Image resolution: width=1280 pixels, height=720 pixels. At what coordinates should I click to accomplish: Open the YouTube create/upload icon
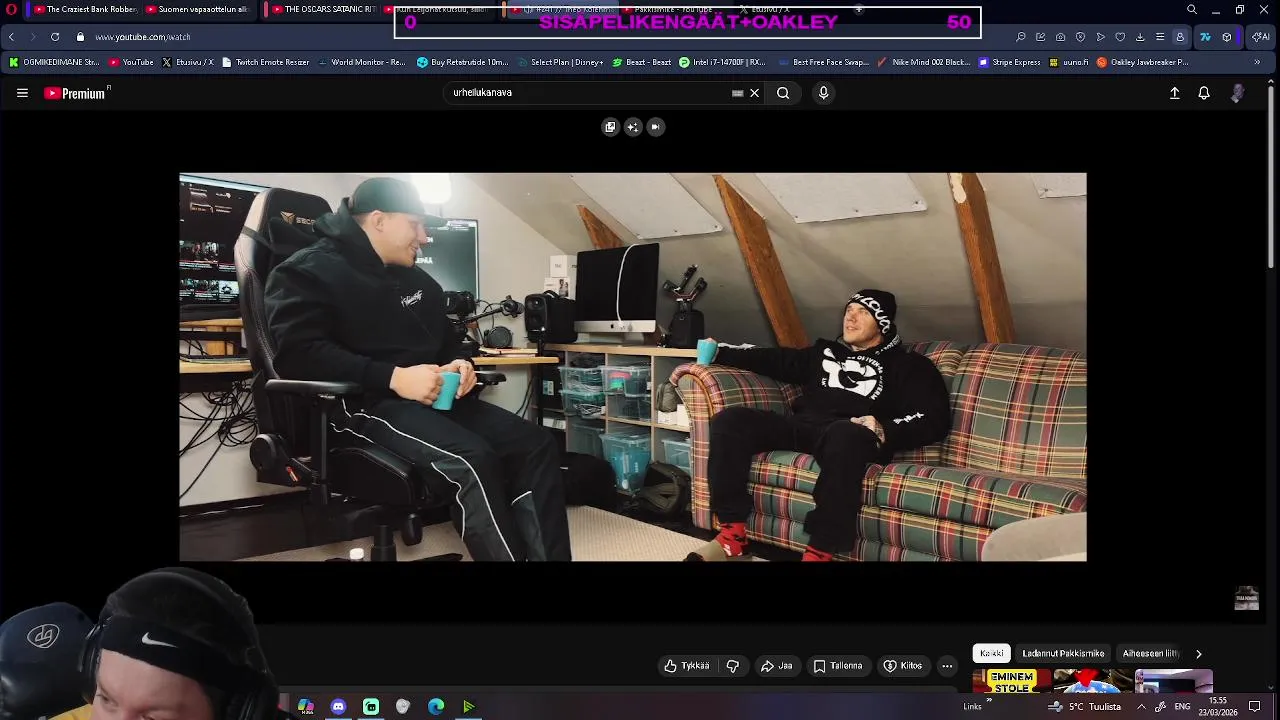pyautogui.click(x=1175, y=93)
